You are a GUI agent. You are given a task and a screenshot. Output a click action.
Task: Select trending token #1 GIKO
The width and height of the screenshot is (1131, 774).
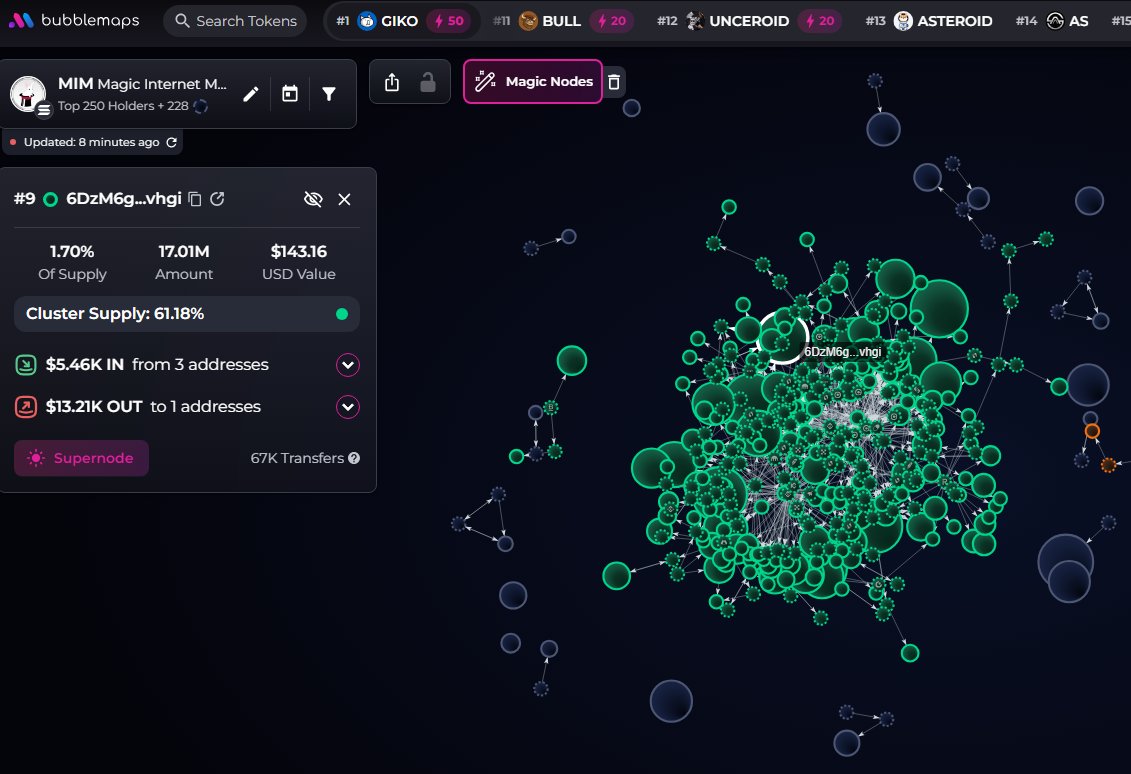[401, 21]
